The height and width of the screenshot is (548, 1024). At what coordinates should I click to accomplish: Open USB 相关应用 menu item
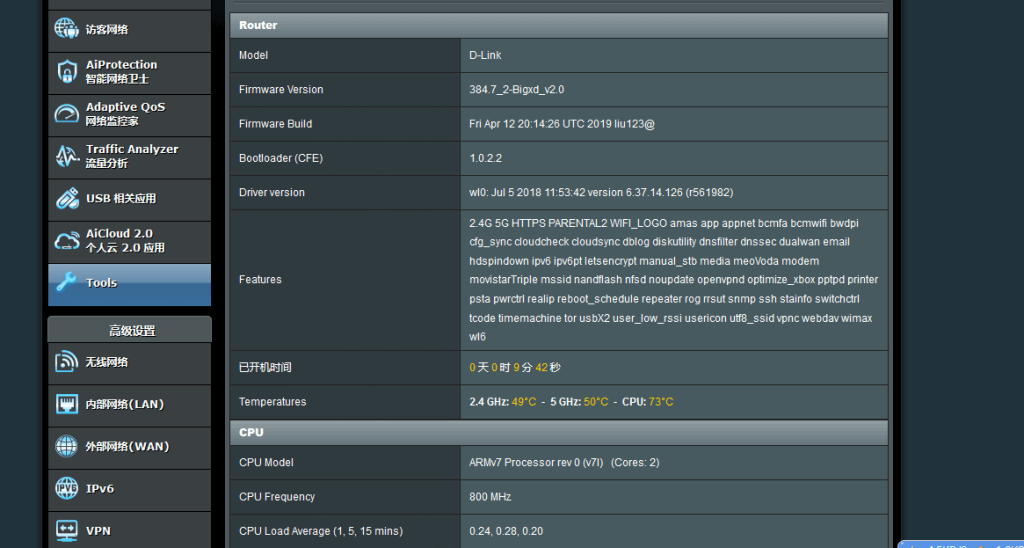pyautogui.click(x=129, y=199)
